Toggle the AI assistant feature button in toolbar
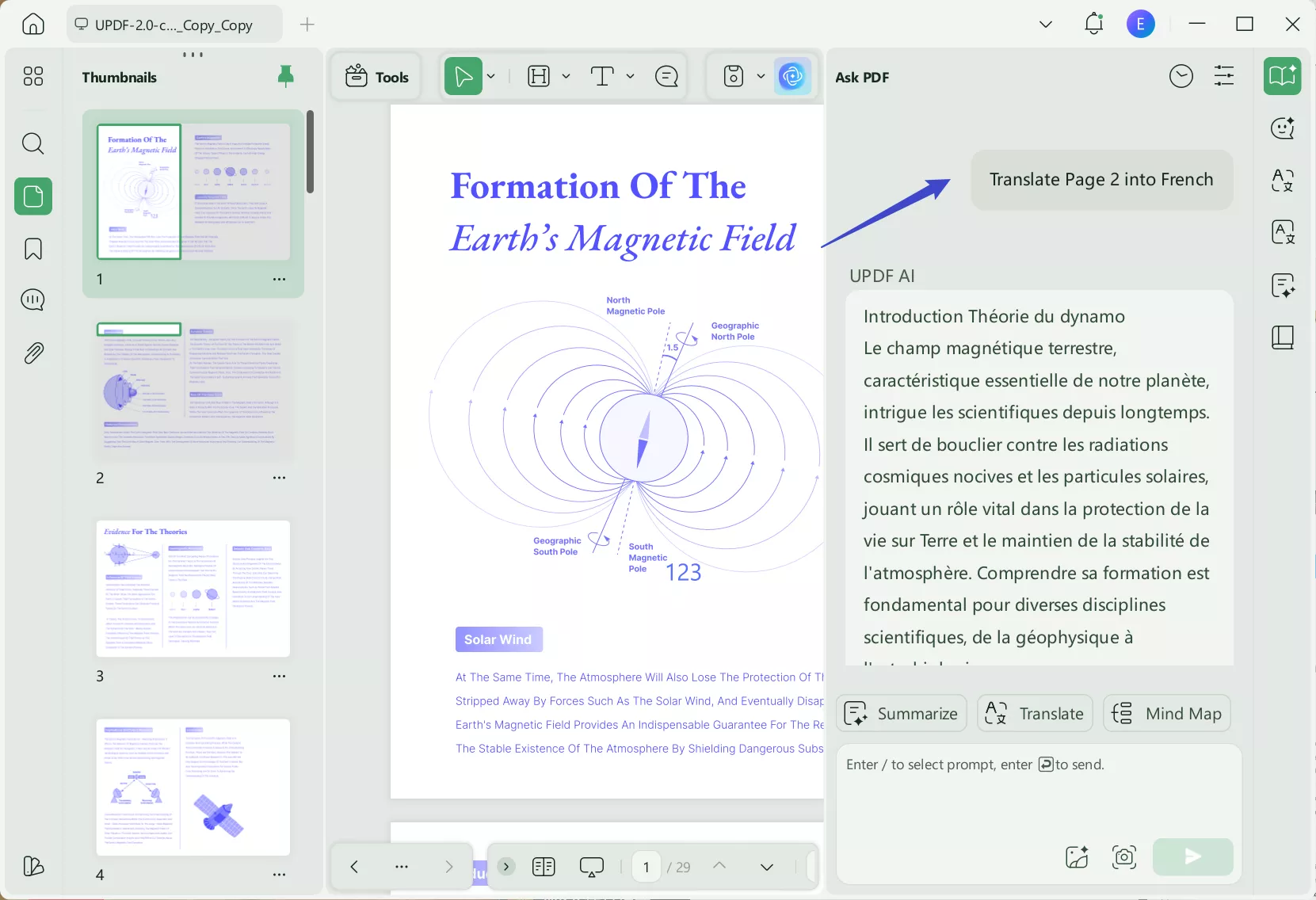Image resolution: width=1316 pixels, height=900 pixels. tap(793, 76)
